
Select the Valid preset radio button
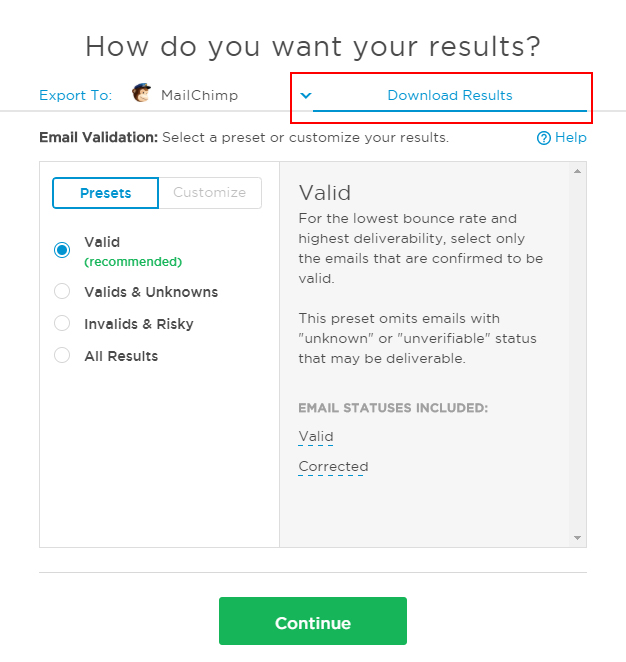coord(62,250)
